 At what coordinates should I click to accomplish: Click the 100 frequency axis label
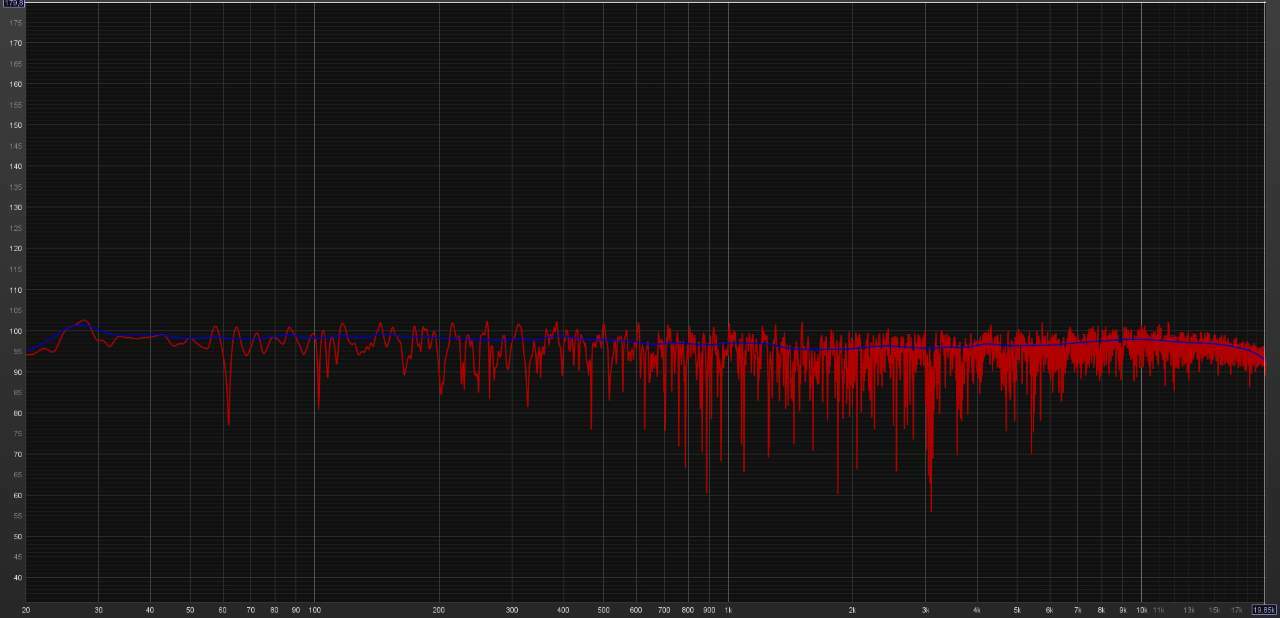click(314, 609)
